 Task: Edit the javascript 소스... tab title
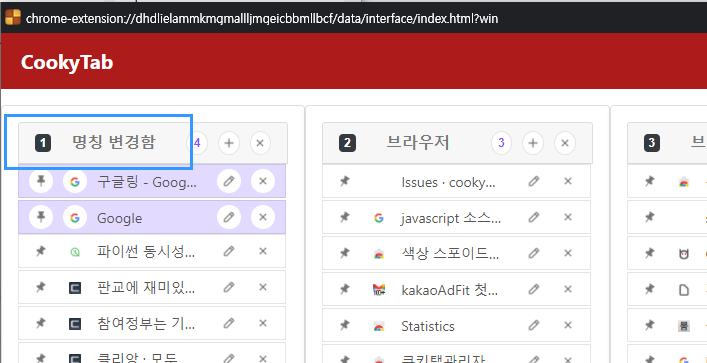click(534, 218)
